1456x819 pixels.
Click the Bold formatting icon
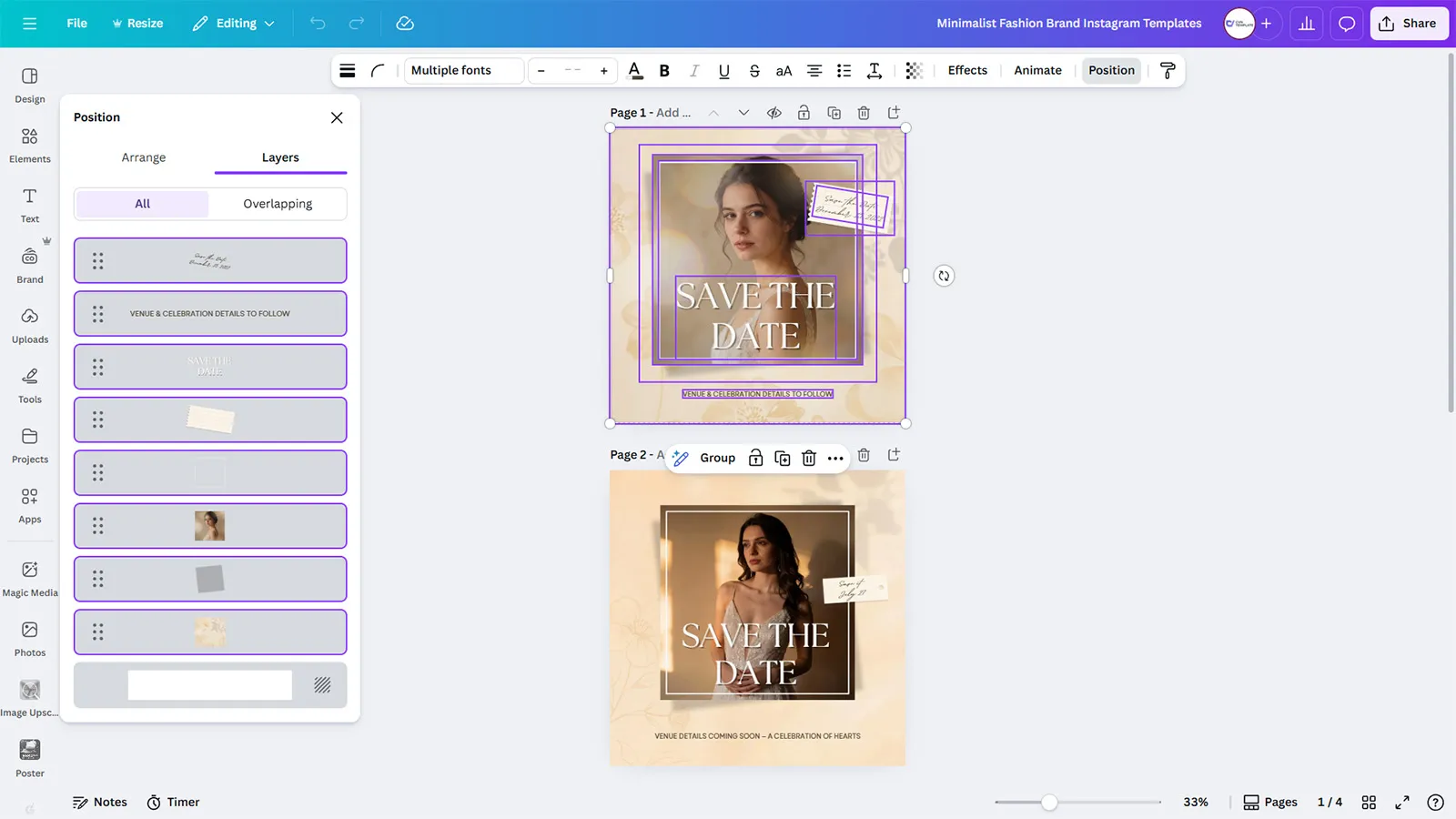click(664, 71)
